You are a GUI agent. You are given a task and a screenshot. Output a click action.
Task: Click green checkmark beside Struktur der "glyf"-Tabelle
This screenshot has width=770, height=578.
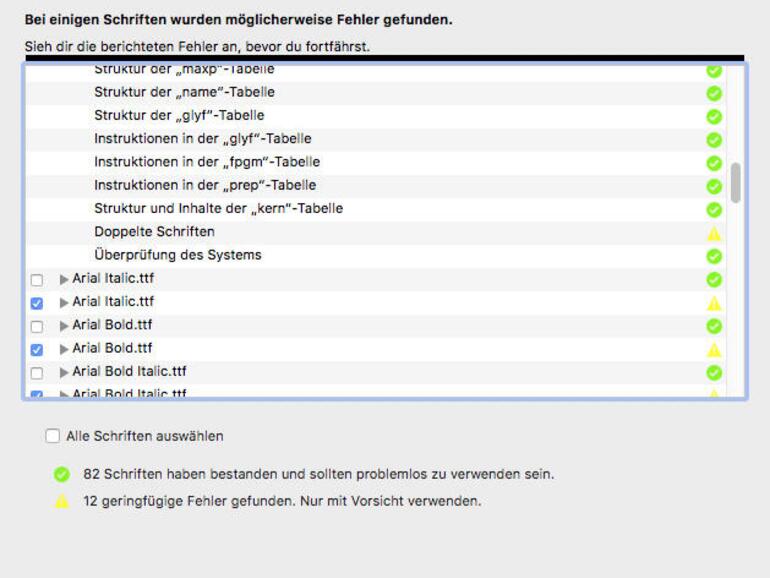[x=714, y=116]
